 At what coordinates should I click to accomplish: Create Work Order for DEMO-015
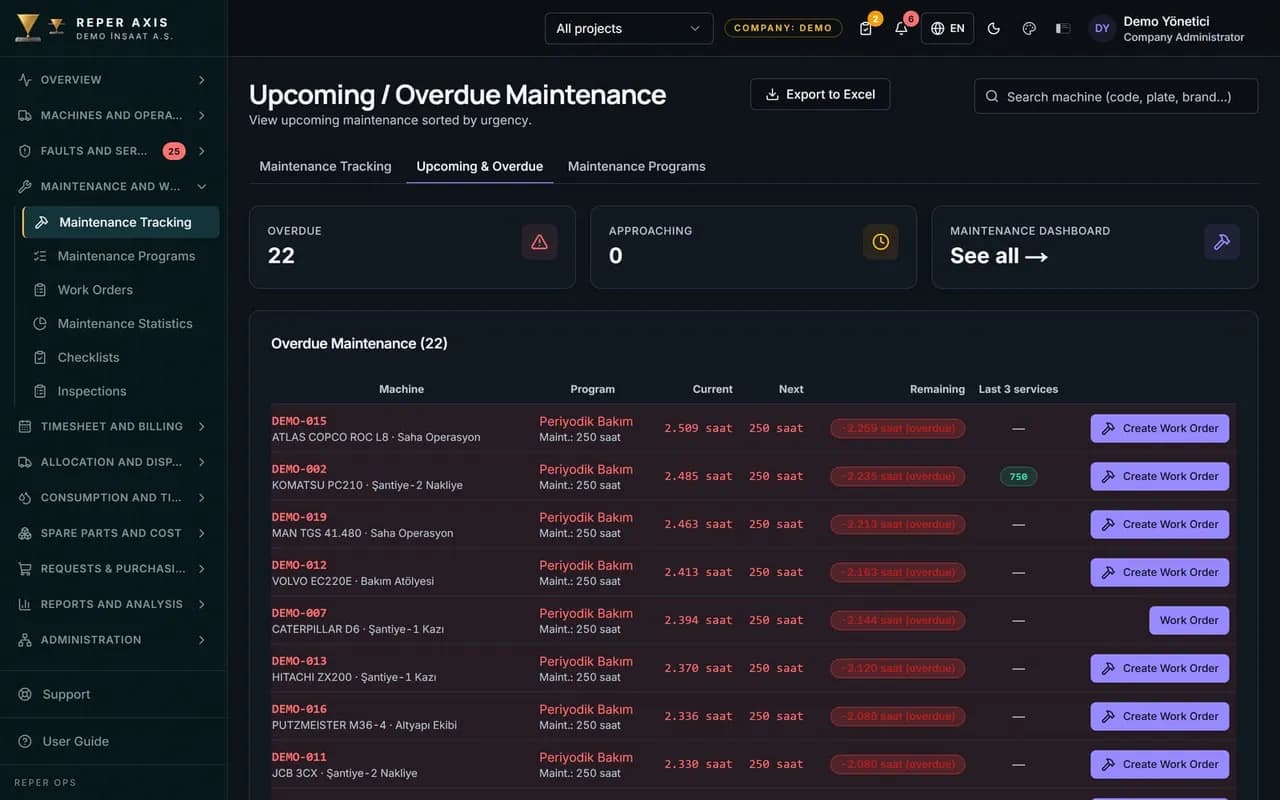click(1160, 428)
